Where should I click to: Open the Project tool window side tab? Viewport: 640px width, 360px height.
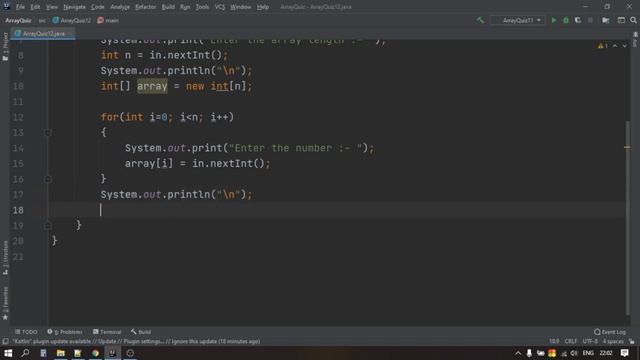pyautogui.click(x=5, y=47)
